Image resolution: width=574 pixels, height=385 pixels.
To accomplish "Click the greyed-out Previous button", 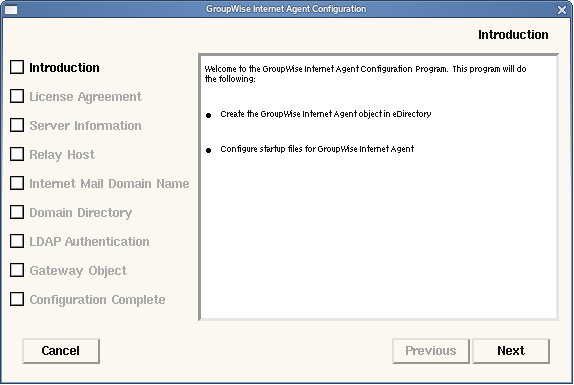I will 431,351.
